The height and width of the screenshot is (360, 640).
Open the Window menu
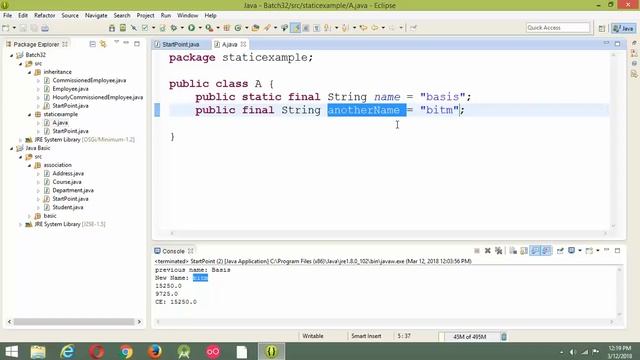[x=187, y=16]
